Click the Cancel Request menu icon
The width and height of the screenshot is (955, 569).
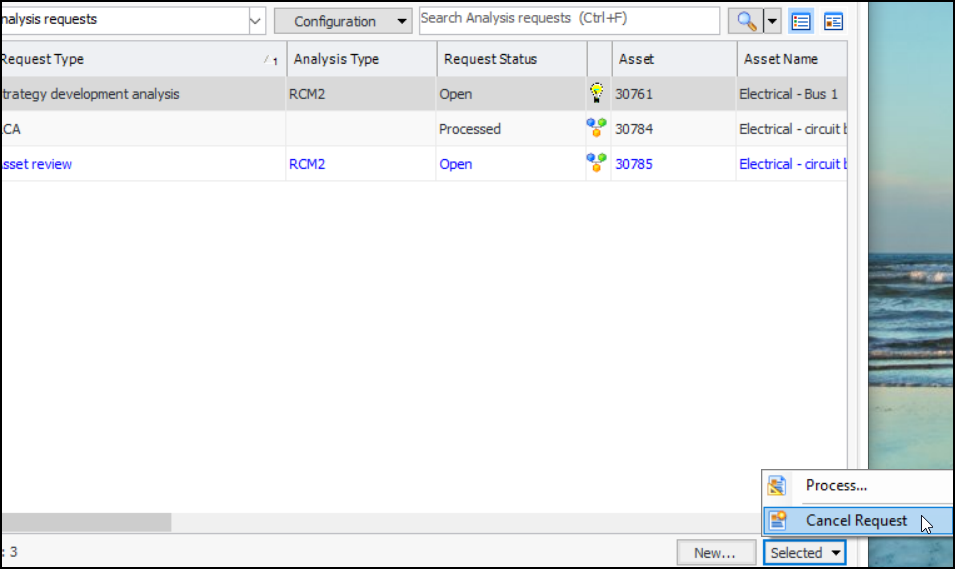click(777, 520)
